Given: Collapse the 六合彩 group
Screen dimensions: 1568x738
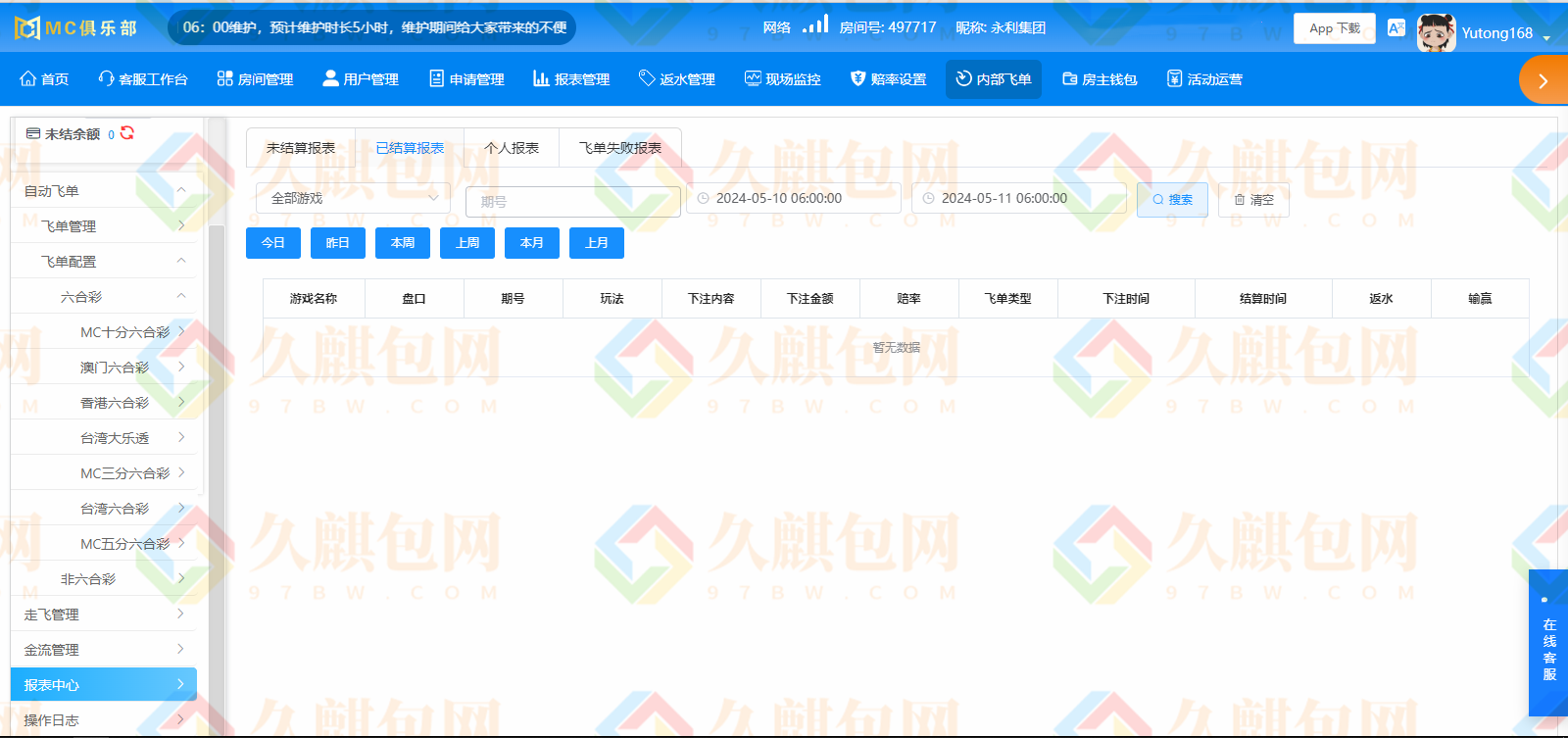Looking at the screenshot, I should click(x=104, y=296).
